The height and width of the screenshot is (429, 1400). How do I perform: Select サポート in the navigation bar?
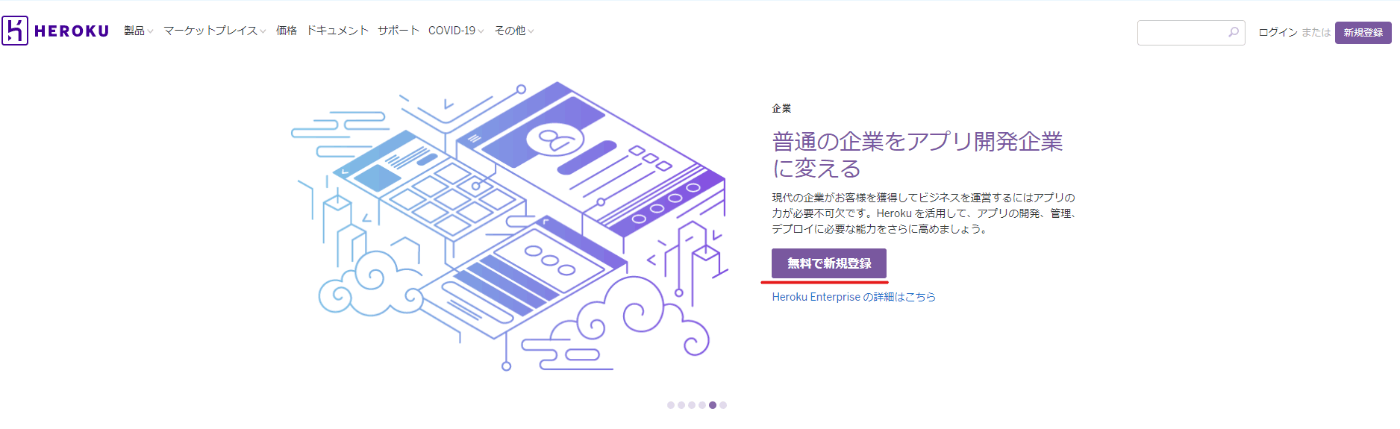[398, 31]
